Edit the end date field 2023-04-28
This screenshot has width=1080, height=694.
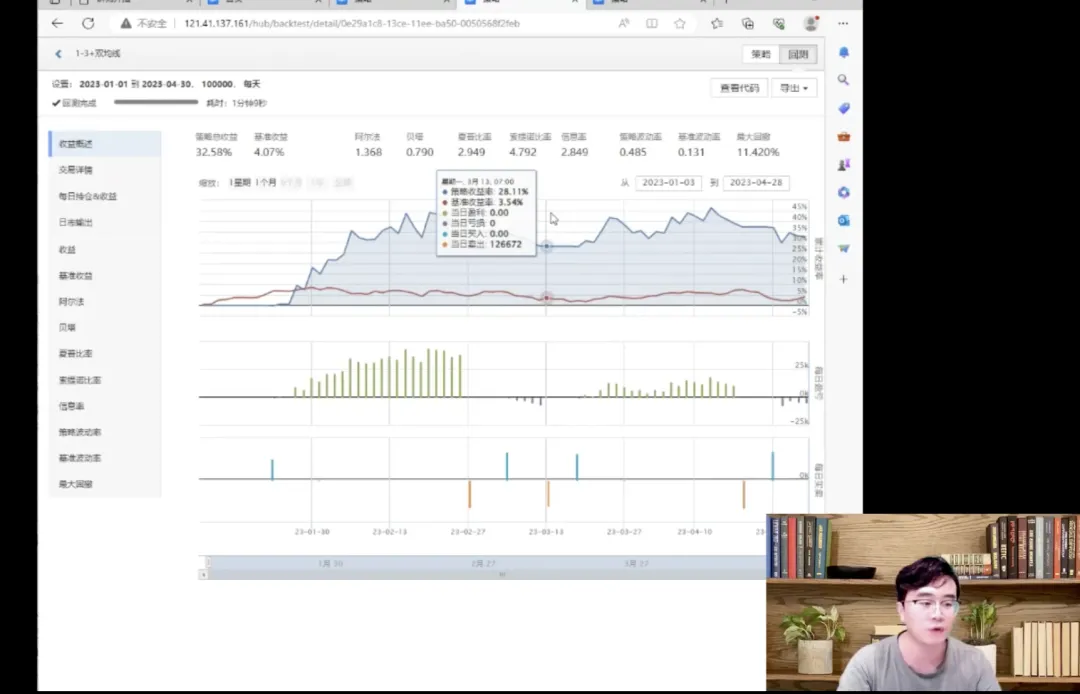pyautogui.click(x=756, y=183)
